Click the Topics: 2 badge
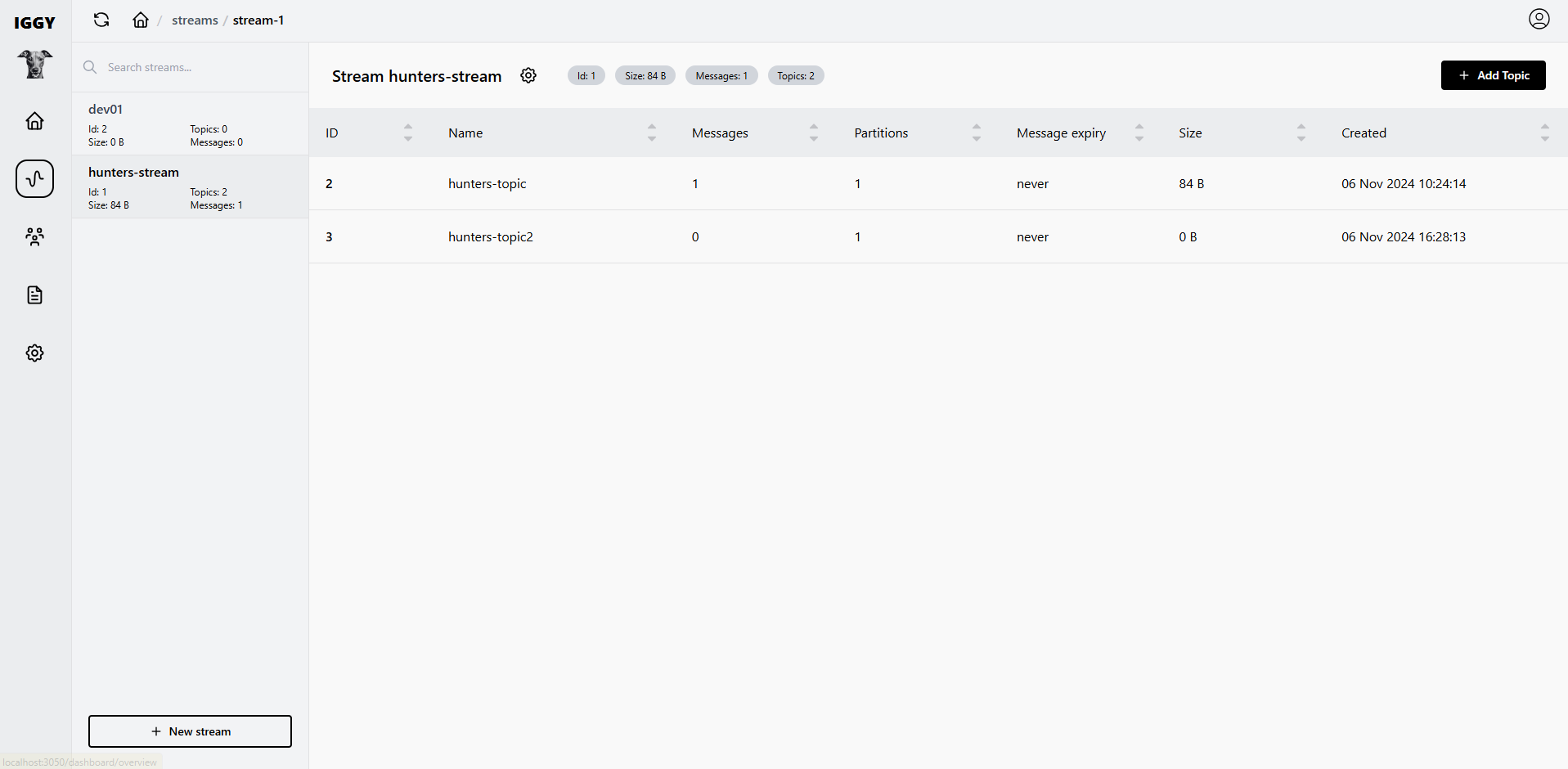The image size is (1568, 769). 796,75
